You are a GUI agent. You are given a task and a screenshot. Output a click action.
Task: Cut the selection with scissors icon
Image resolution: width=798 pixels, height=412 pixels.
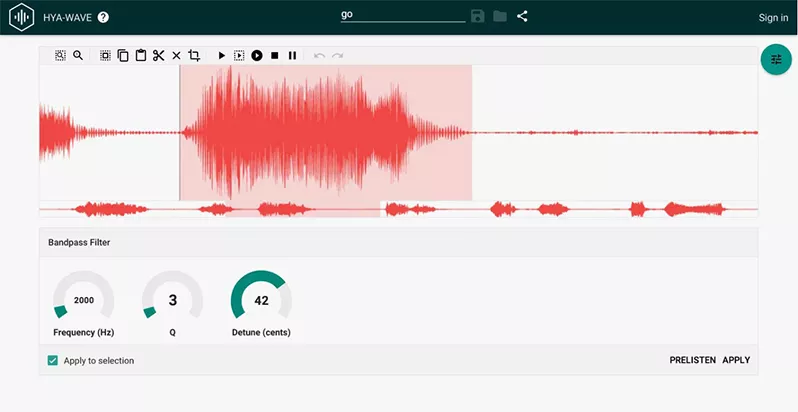[158, 56]
